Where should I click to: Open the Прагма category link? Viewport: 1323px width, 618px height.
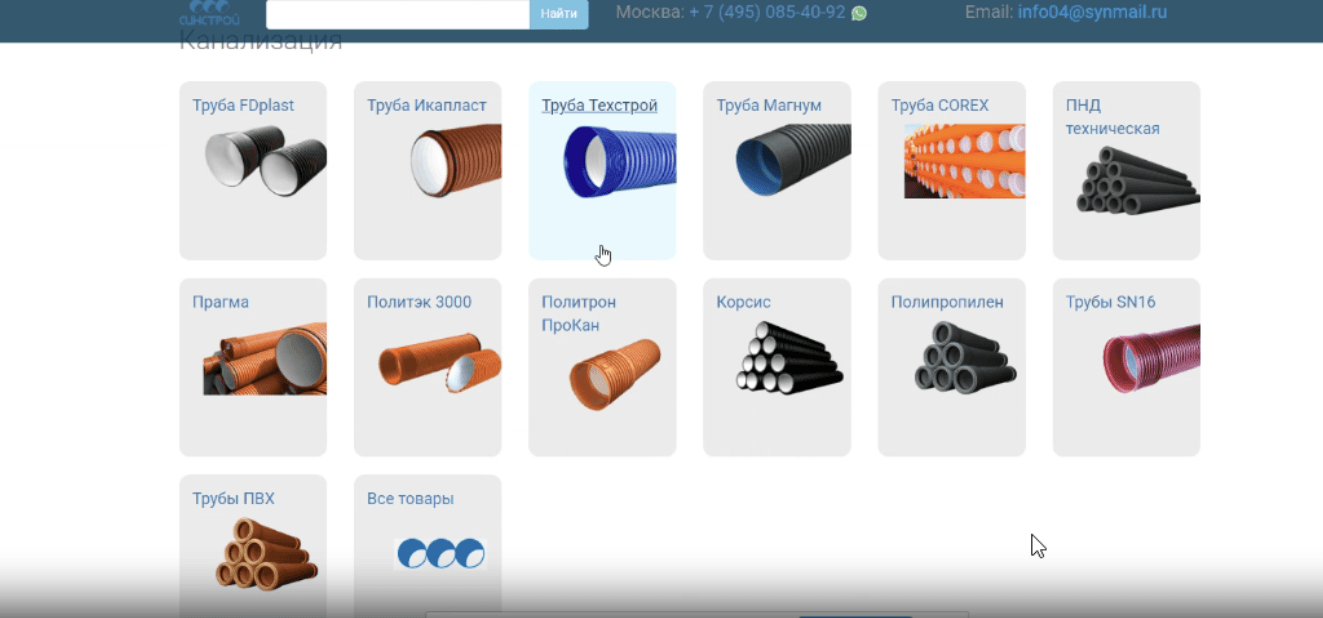coord(221,302)
